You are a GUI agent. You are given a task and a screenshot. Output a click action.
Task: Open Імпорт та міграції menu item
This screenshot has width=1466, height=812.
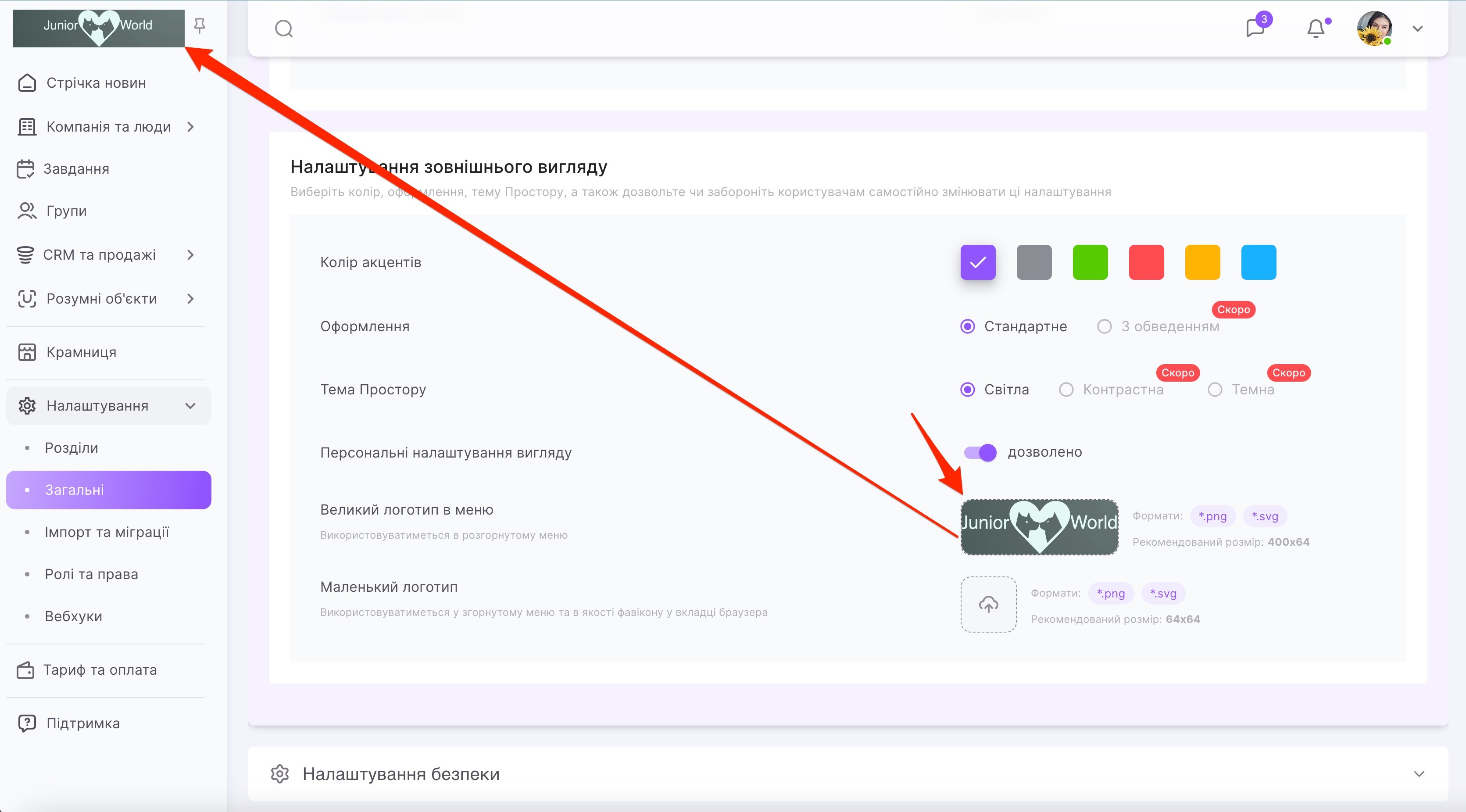(x=107, y=532)
